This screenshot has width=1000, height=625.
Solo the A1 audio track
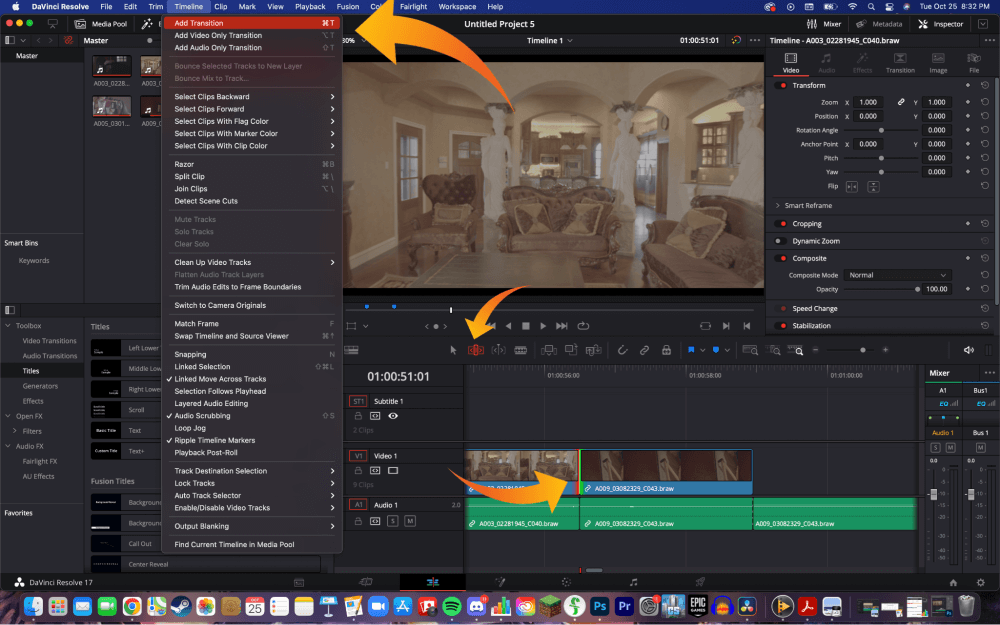coord(935,448)
